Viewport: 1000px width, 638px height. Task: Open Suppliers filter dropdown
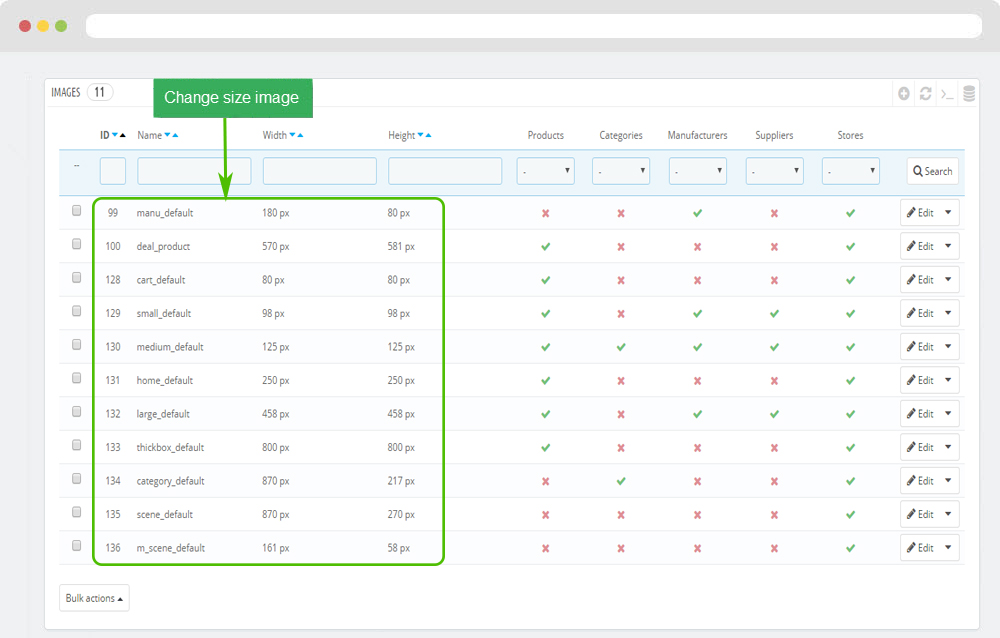point(774,171)
